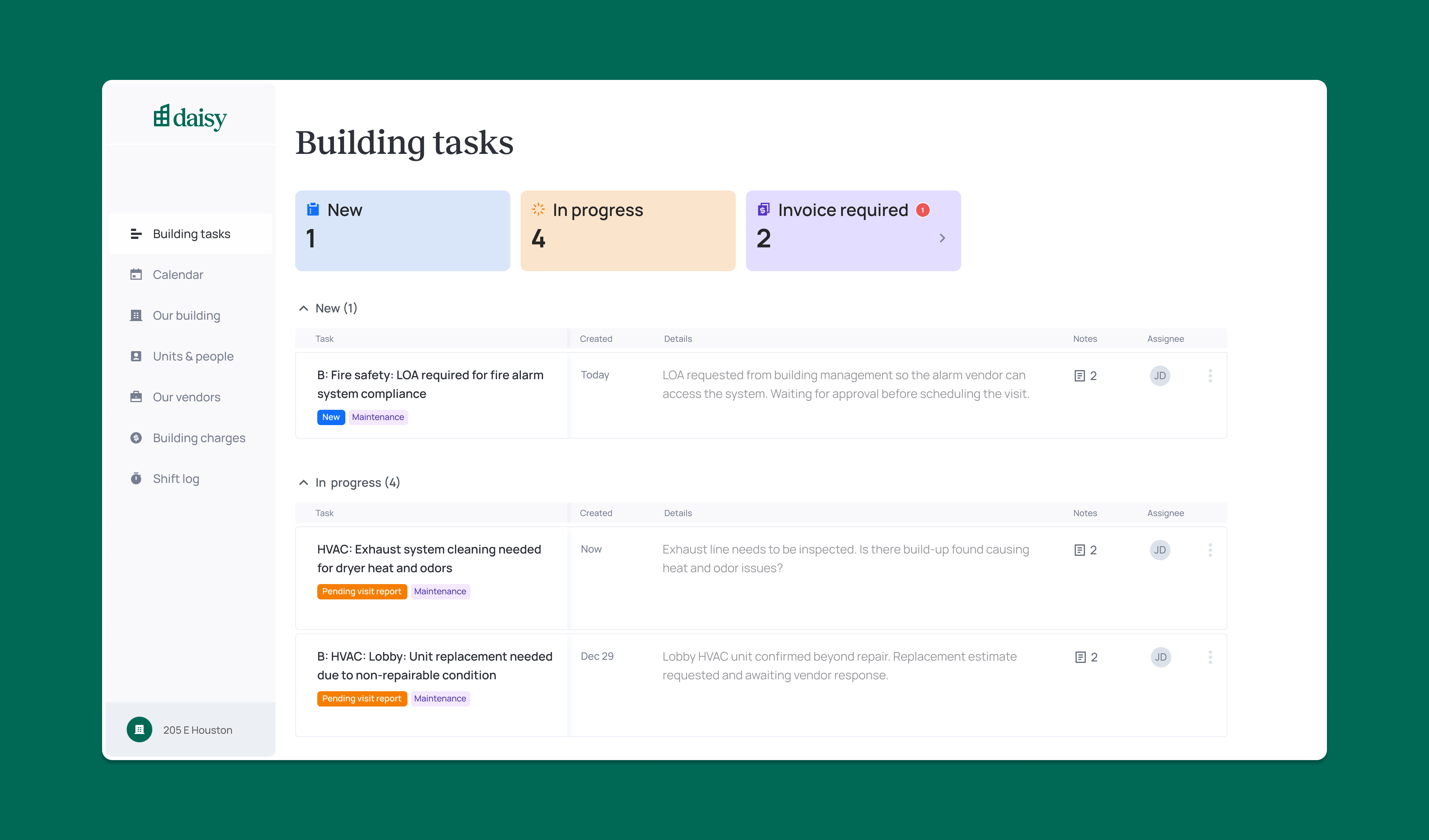Click JD assignee avatar on Lobby task
This screenshot has width=1429, height=840.
coord(1161,657)
